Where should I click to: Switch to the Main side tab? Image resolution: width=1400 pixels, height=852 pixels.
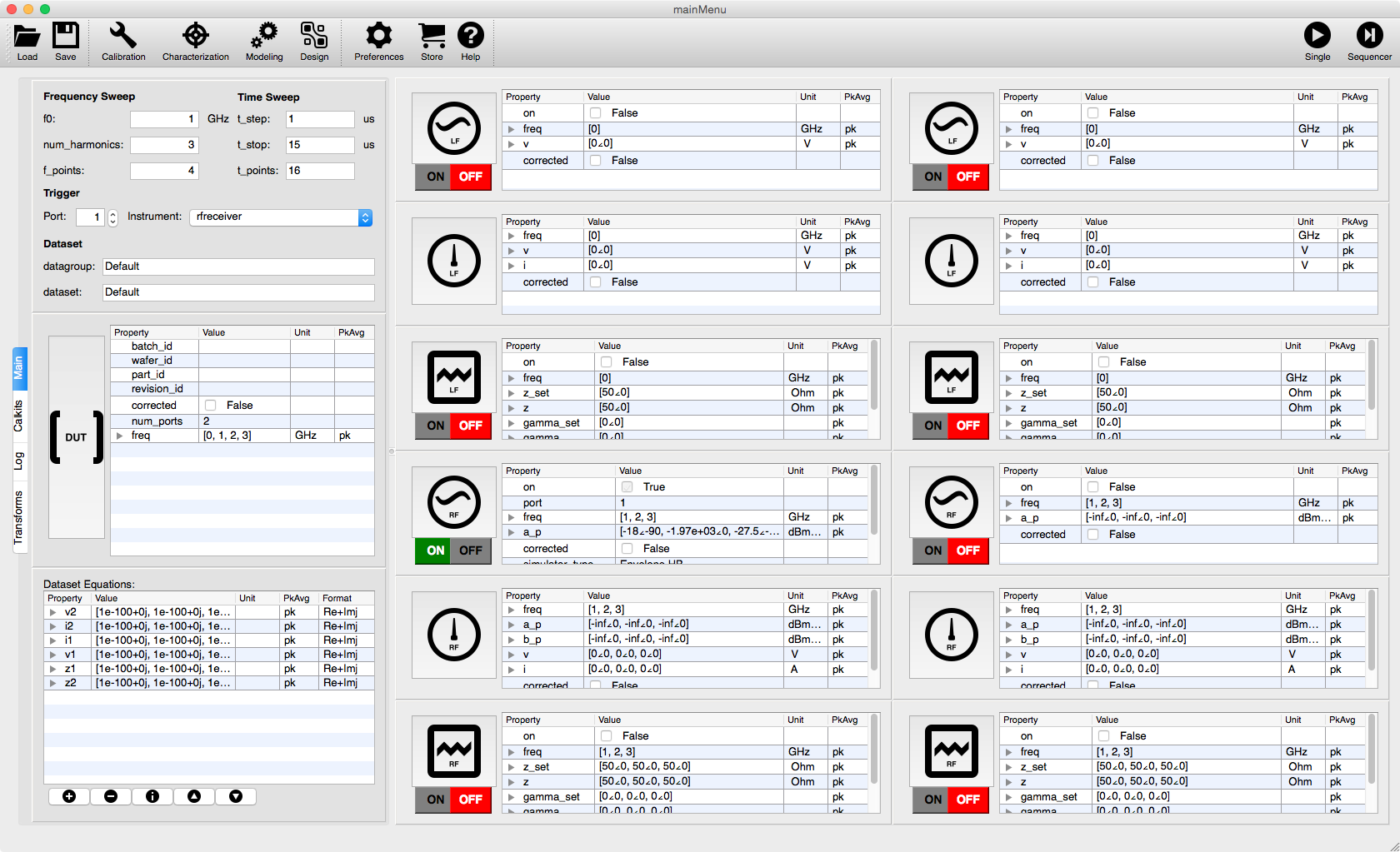(x=19, y=368)
